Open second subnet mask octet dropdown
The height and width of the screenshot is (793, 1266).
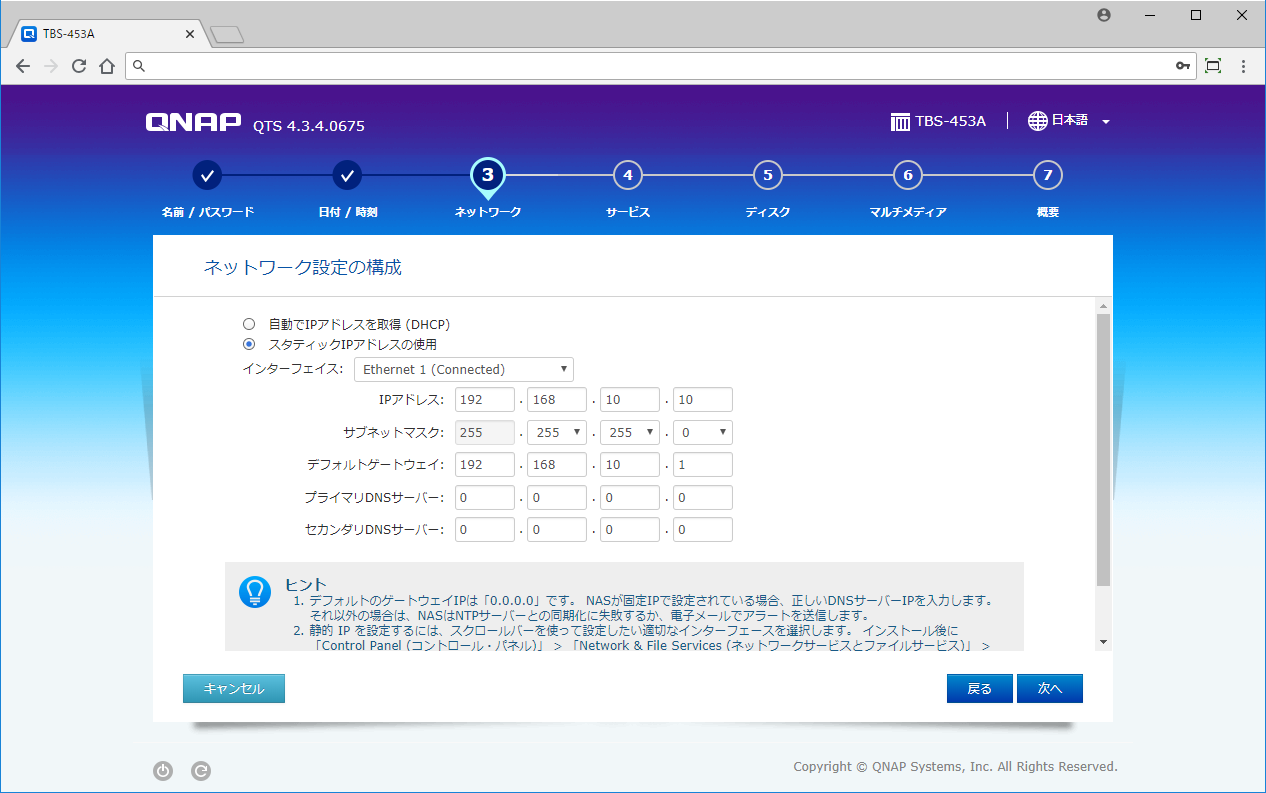pos(556,432)
